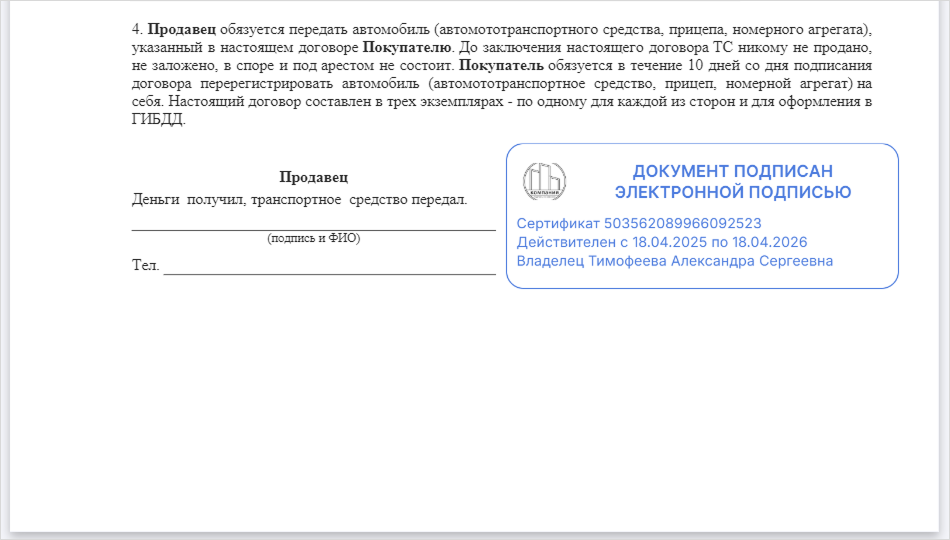Click the text 'Деньги получил, транспортное средство передал.'
Image resolution: width=950 pixels, height=540 pixels.
(x=299, y=199)
